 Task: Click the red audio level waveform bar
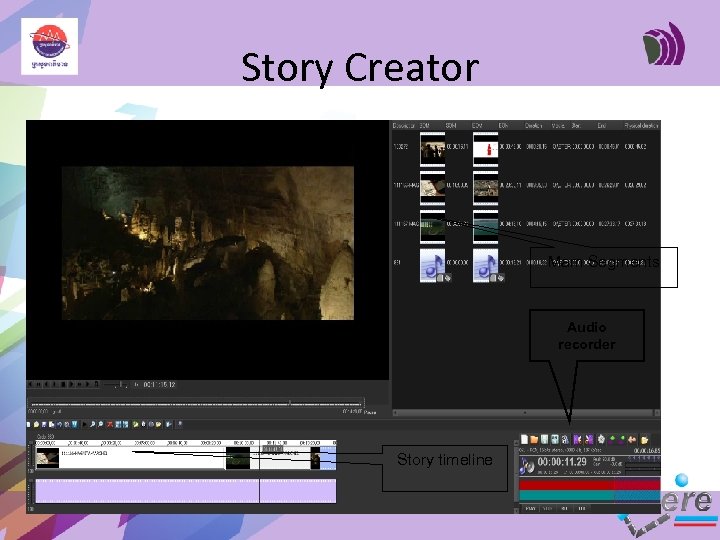click(x=590, y=484)
